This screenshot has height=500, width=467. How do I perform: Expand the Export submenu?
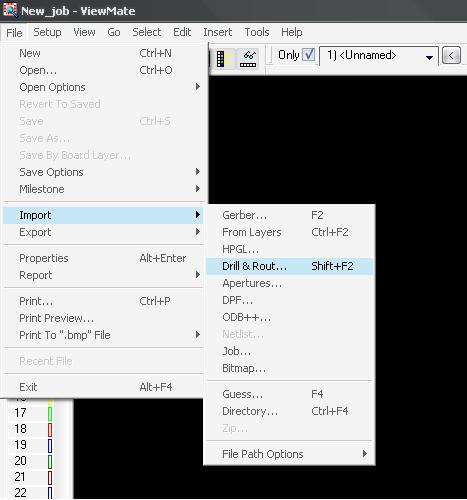coord(104,232)
